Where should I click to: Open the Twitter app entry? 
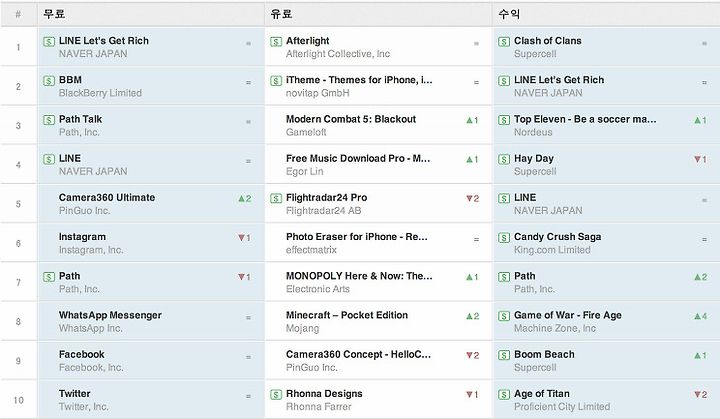[x=74, y=394]
